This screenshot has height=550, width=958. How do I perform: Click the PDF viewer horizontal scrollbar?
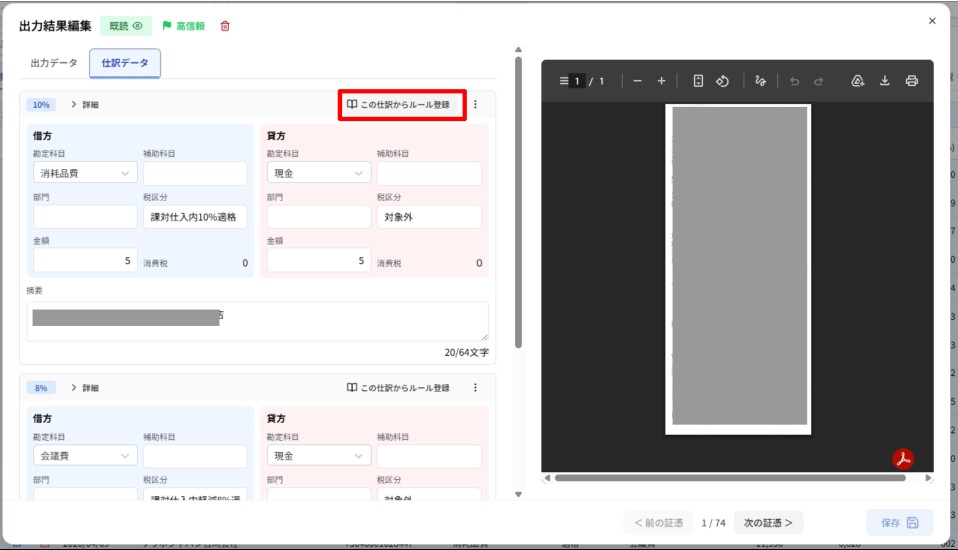pos(730,478)
